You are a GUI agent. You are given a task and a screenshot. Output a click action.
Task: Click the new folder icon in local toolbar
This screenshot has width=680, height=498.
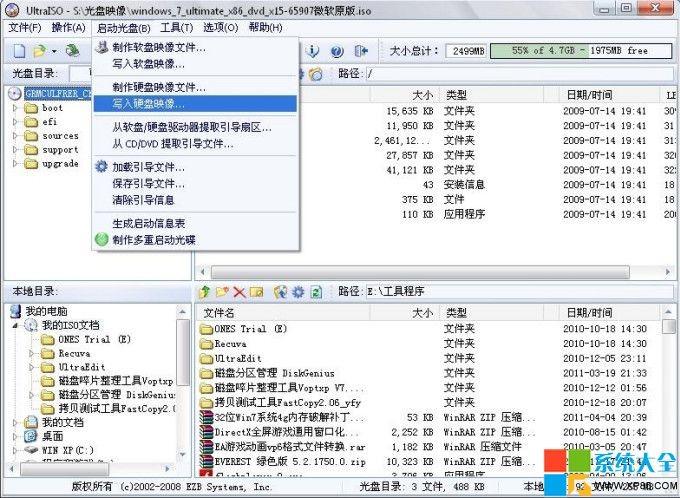pyautogui.click(x=222, y=292)
